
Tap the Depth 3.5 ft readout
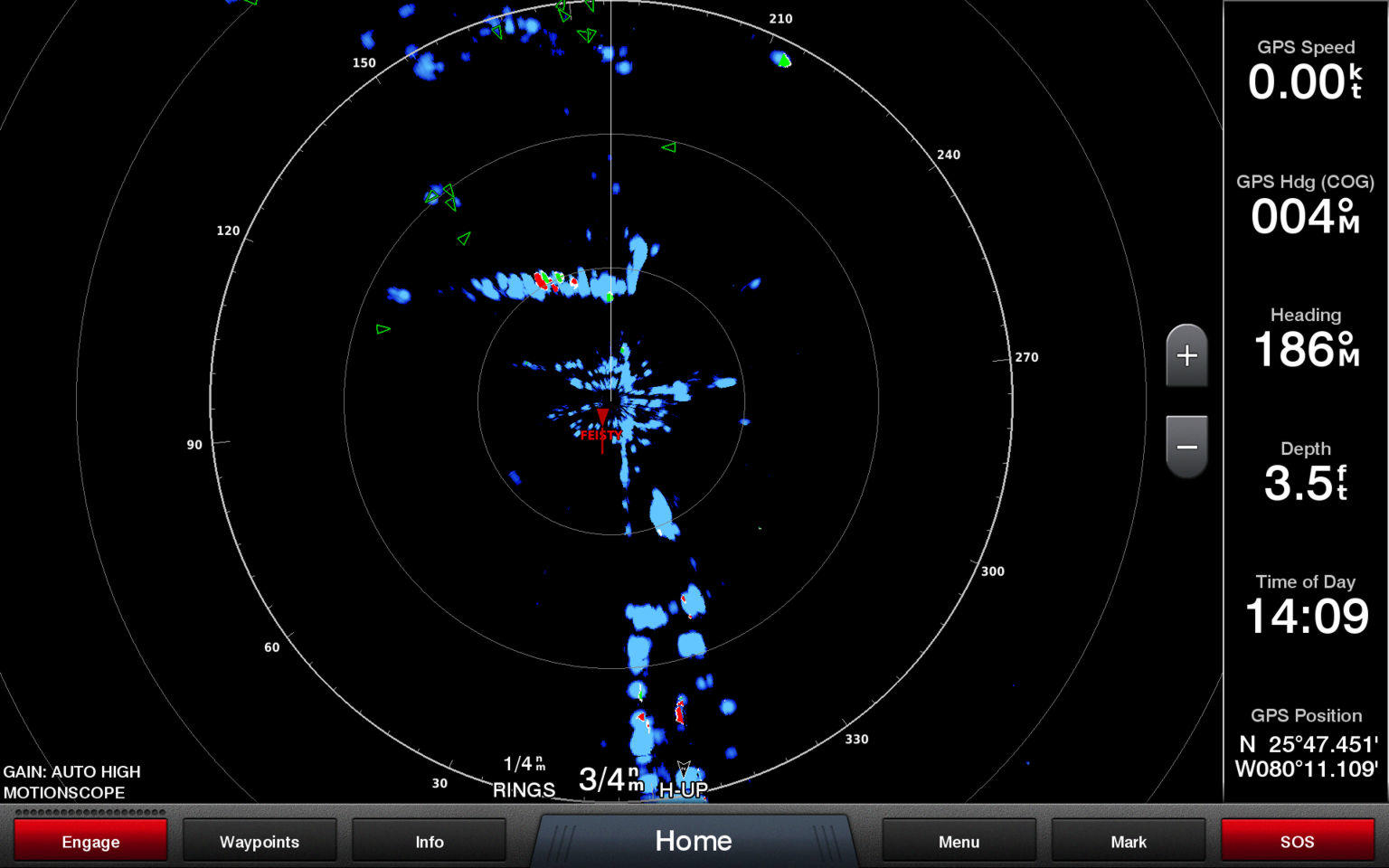point(1306,472)
